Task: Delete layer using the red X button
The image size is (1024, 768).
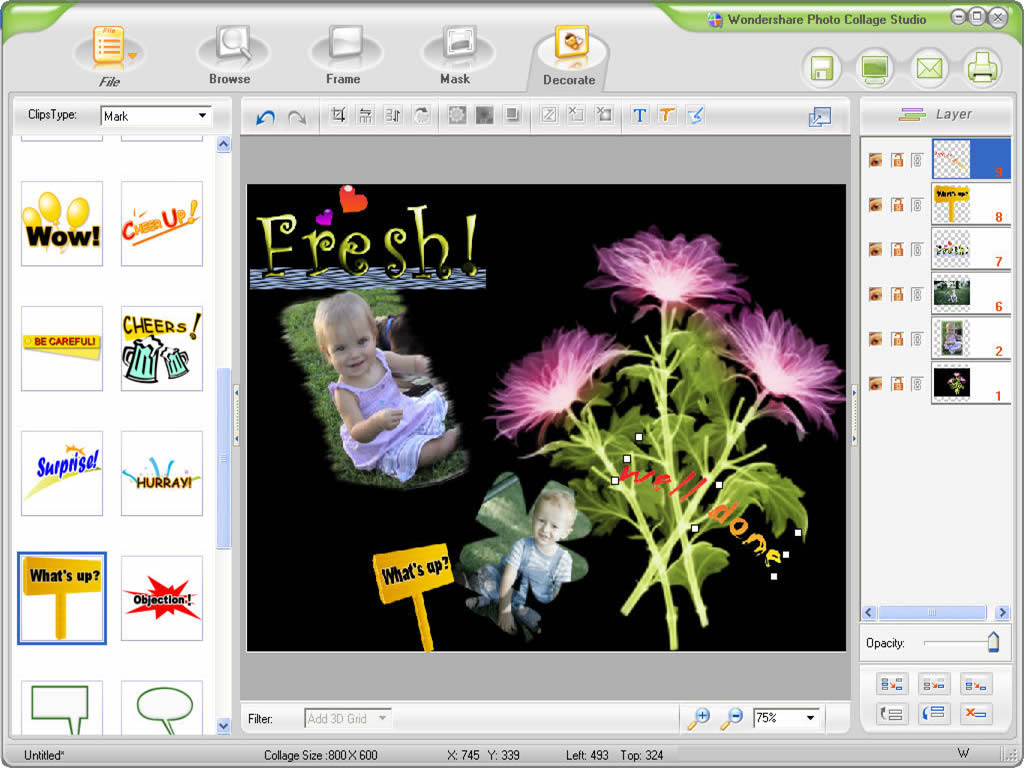Action: [975, 713]
